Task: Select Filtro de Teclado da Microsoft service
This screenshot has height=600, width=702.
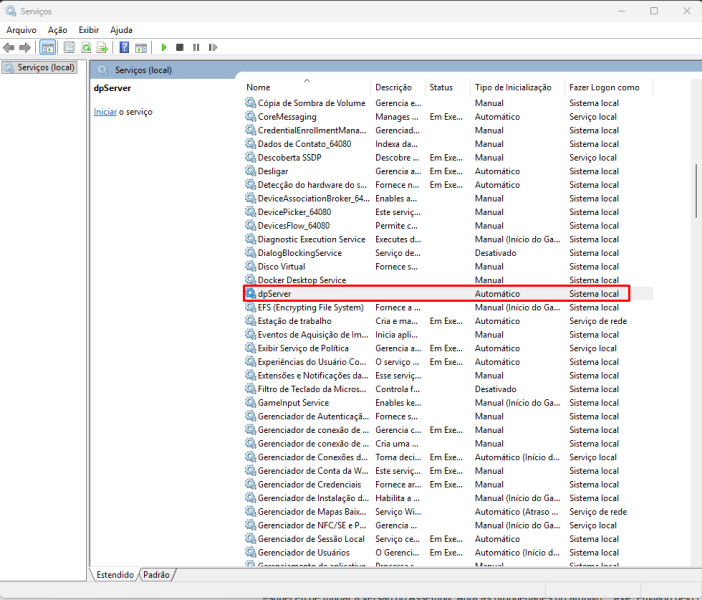Action: (x=448, y=389)
